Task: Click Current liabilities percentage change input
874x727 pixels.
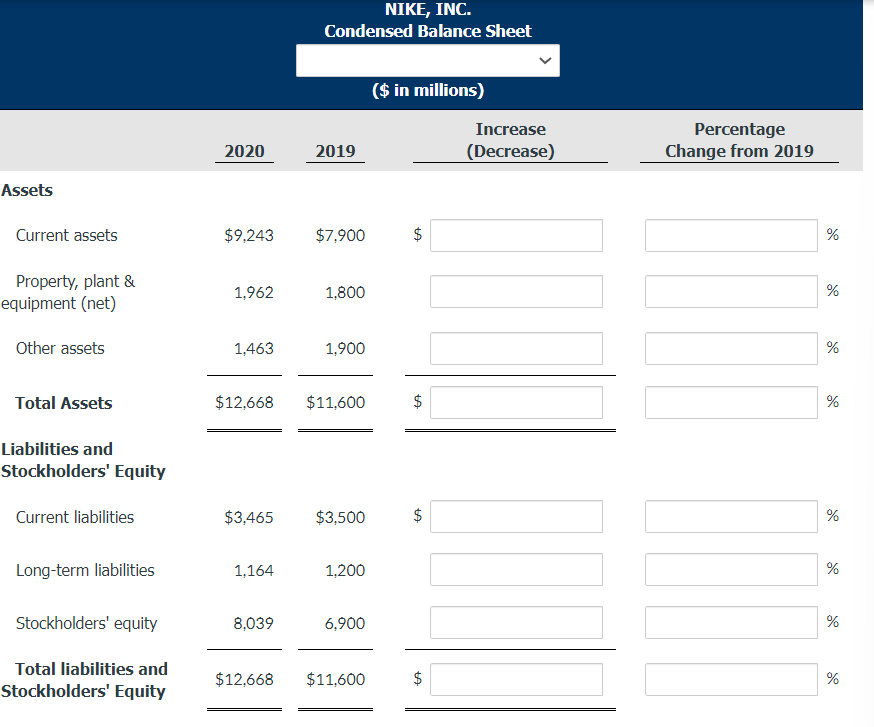Action: click(731, 516)
